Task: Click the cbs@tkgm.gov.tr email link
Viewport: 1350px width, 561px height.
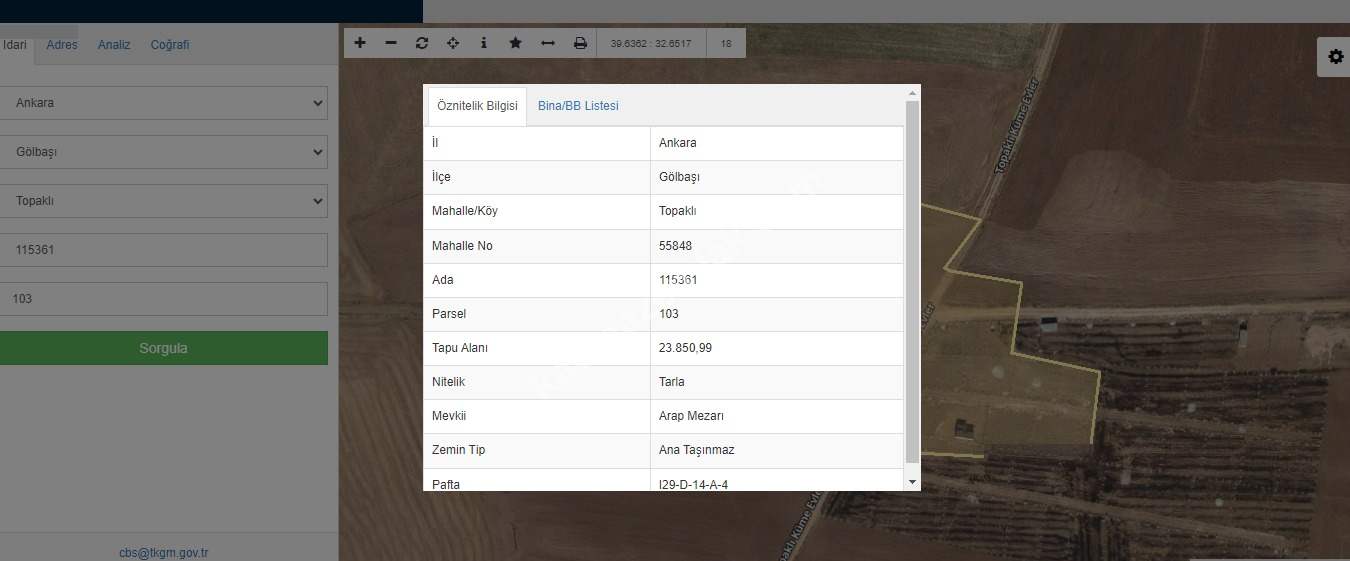Action: [164, 553]
